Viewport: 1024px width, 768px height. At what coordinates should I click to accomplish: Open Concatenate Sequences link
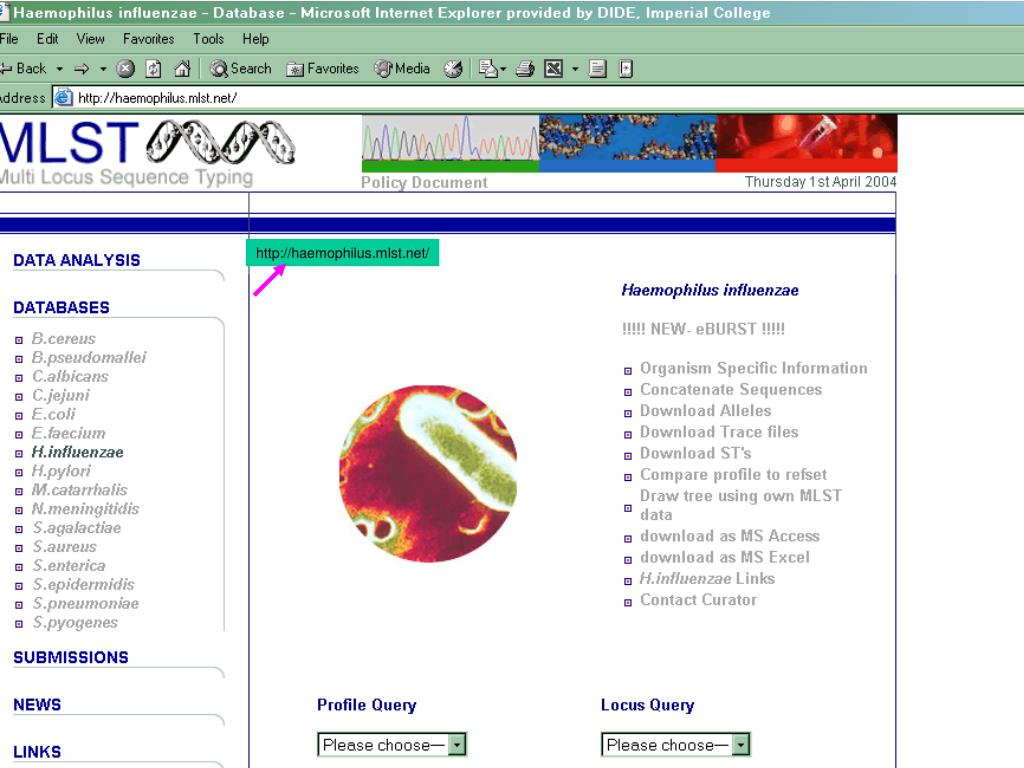pos(731,390)
